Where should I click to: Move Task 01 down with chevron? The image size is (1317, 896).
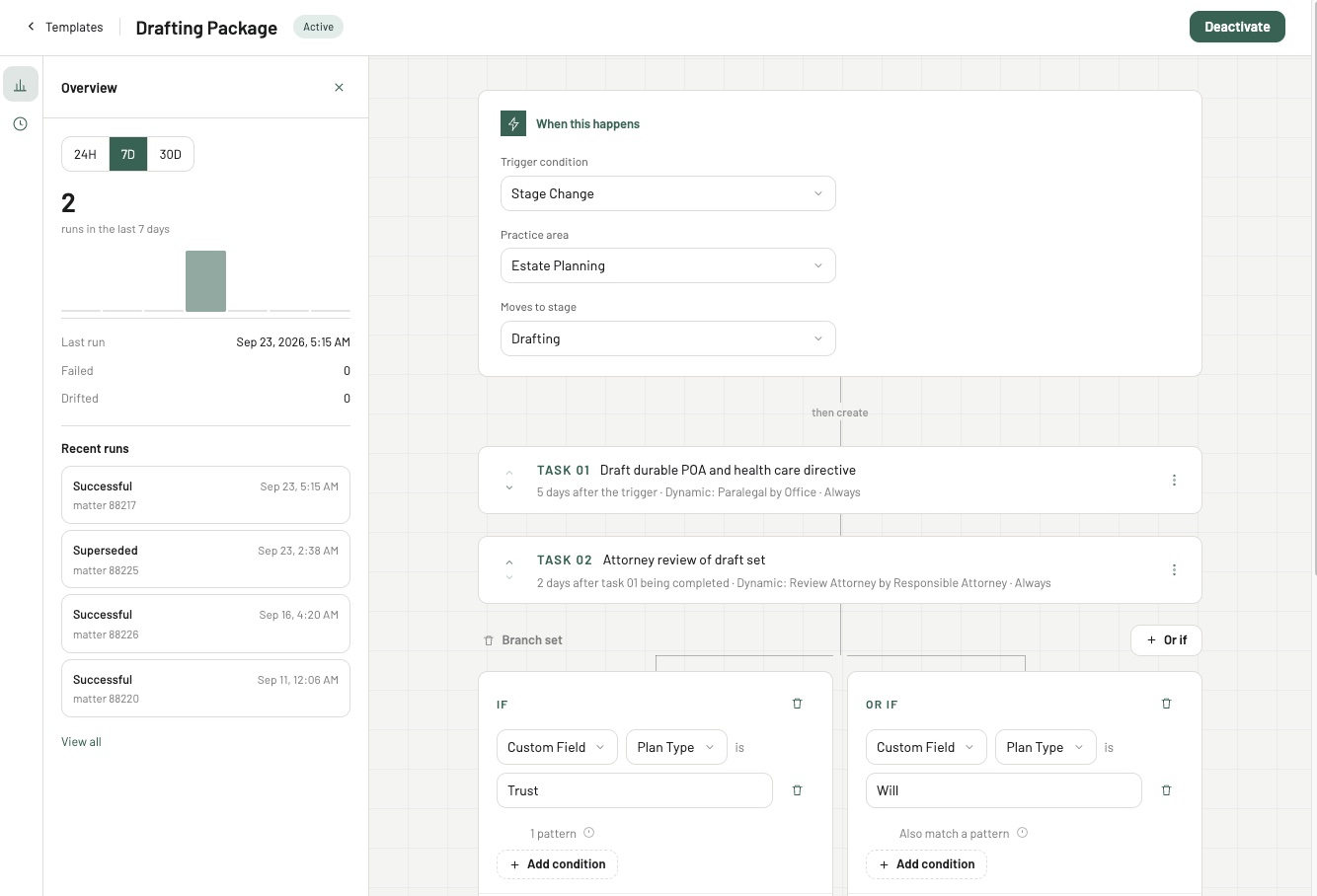tap(509, 487)
